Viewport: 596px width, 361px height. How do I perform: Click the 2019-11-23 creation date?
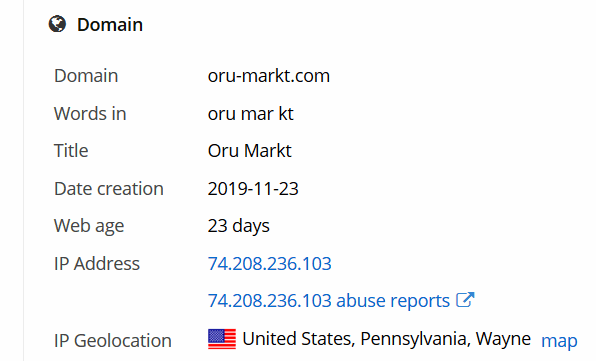pyautogui.click(x=253, y=188)
